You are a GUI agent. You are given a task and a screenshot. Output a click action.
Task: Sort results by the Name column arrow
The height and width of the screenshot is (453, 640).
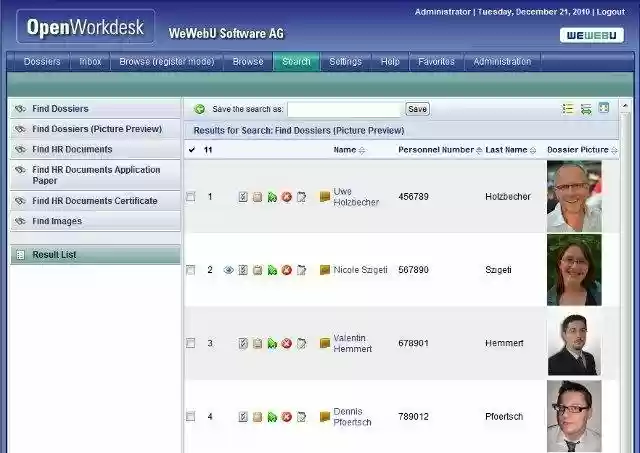coord(362,151)
